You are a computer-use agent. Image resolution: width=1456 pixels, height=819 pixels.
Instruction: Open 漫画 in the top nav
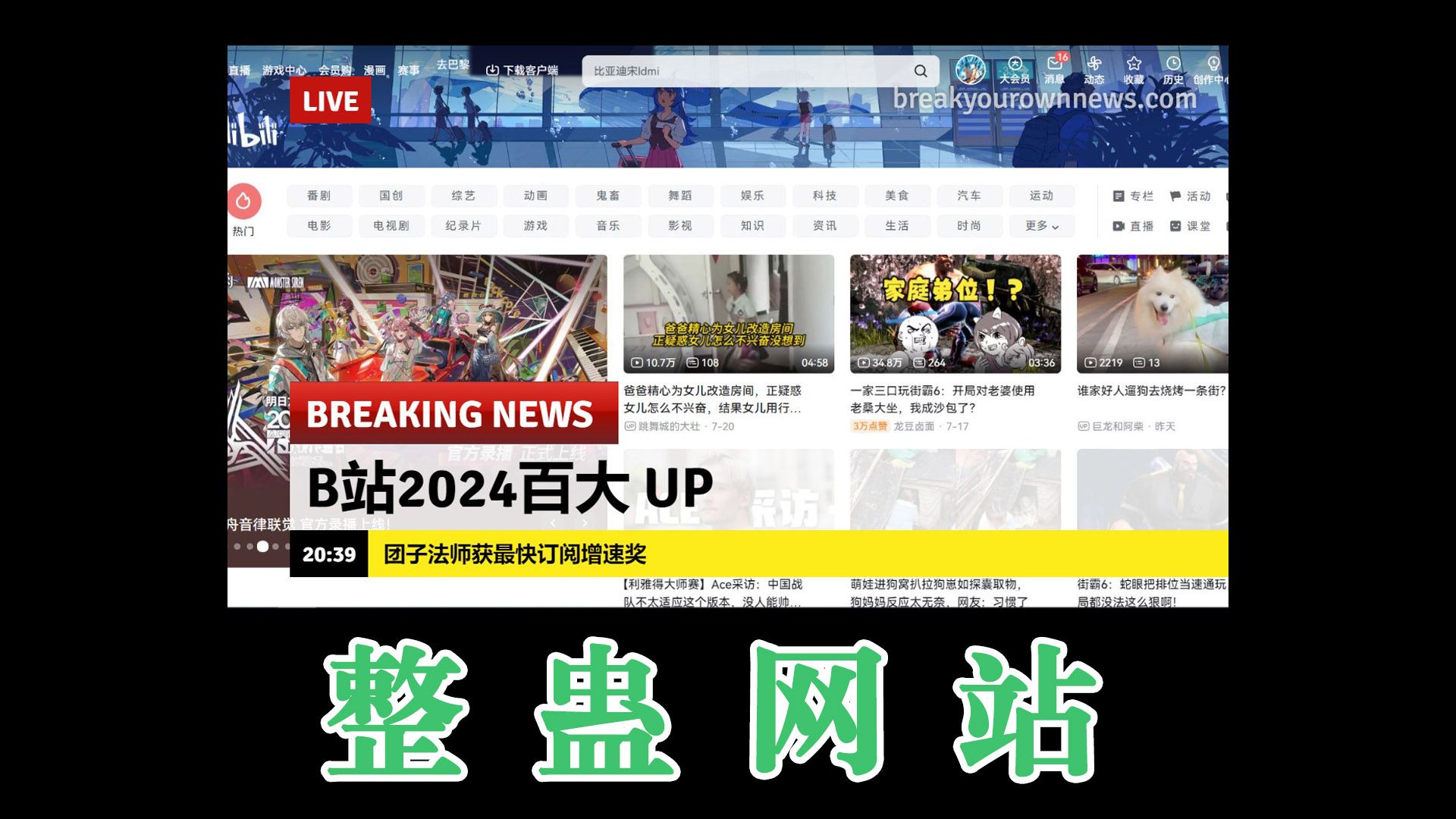tap(375, 71)
